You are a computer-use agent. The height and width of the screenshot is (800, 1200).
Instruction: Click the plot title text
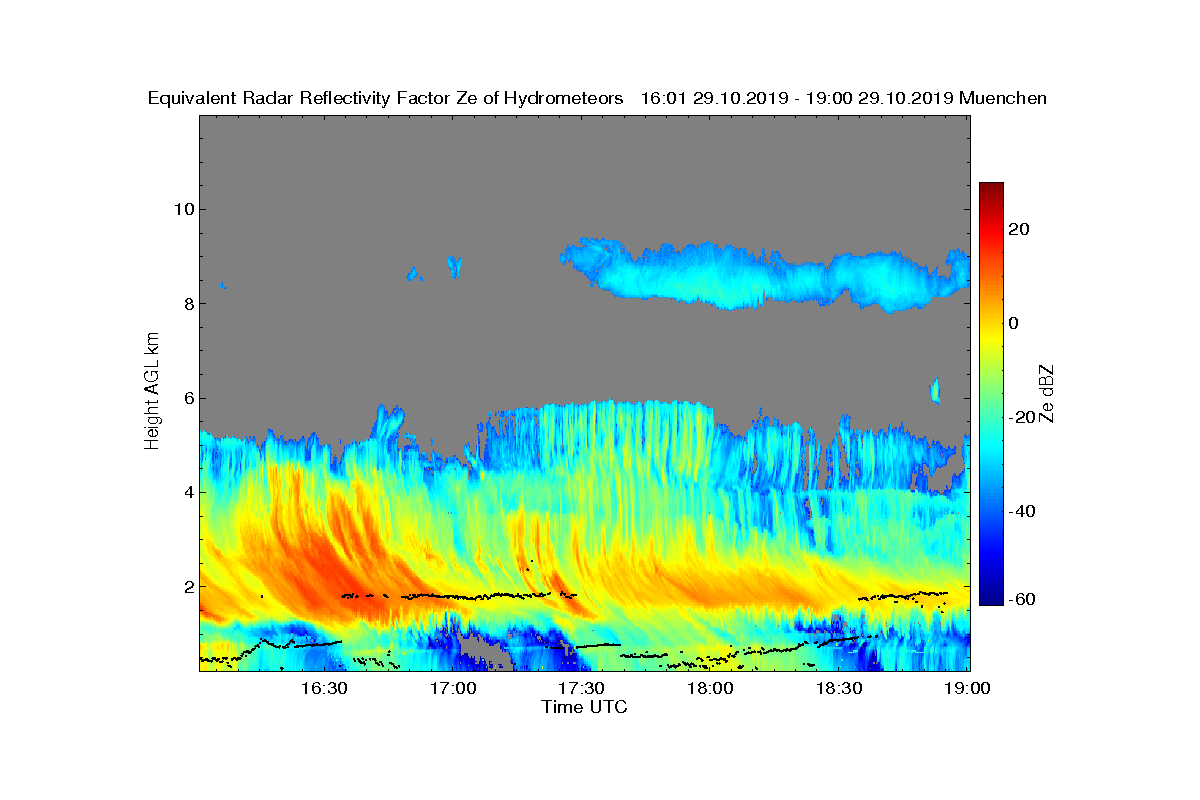point(598,98)
